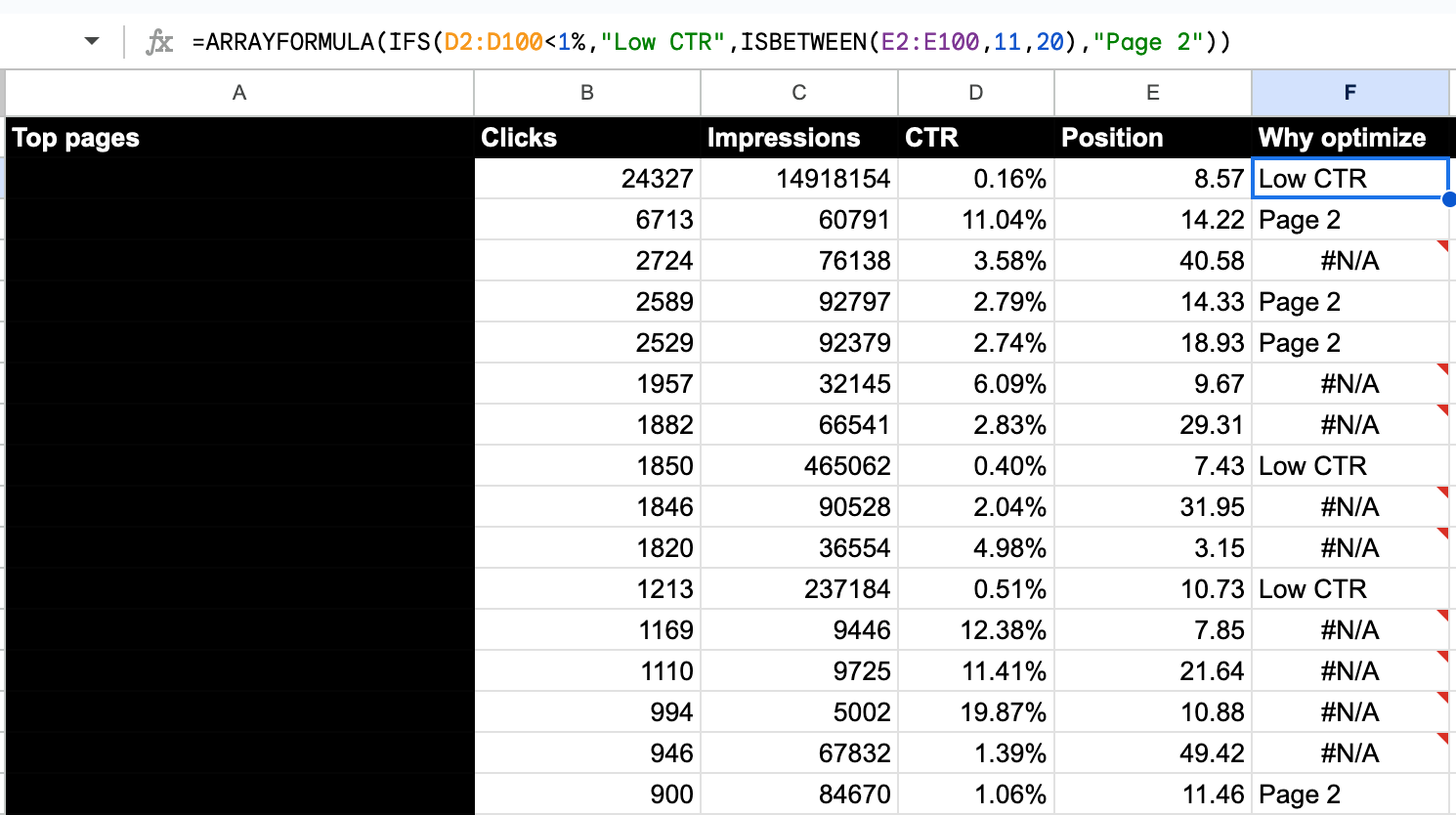Image resolution: width=1456 pixels, height=815 pixels.
Task: Select column A header labeled Top pages
Action: [x=238, y=92]
